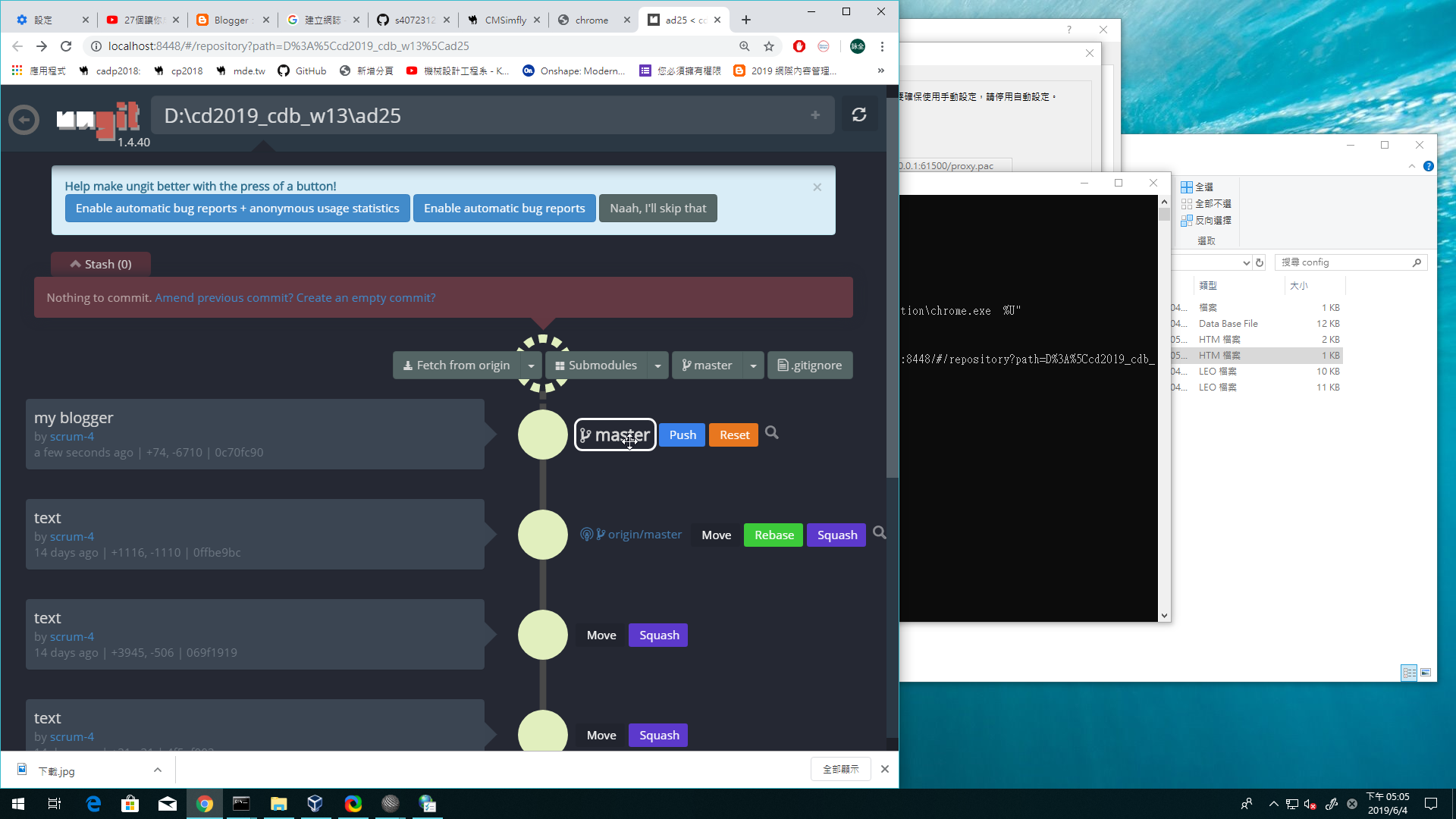The height and width of the screenshot is (819, 1456).
Task: Click Naah, I'll skip that button
Action: click(658, 209)
